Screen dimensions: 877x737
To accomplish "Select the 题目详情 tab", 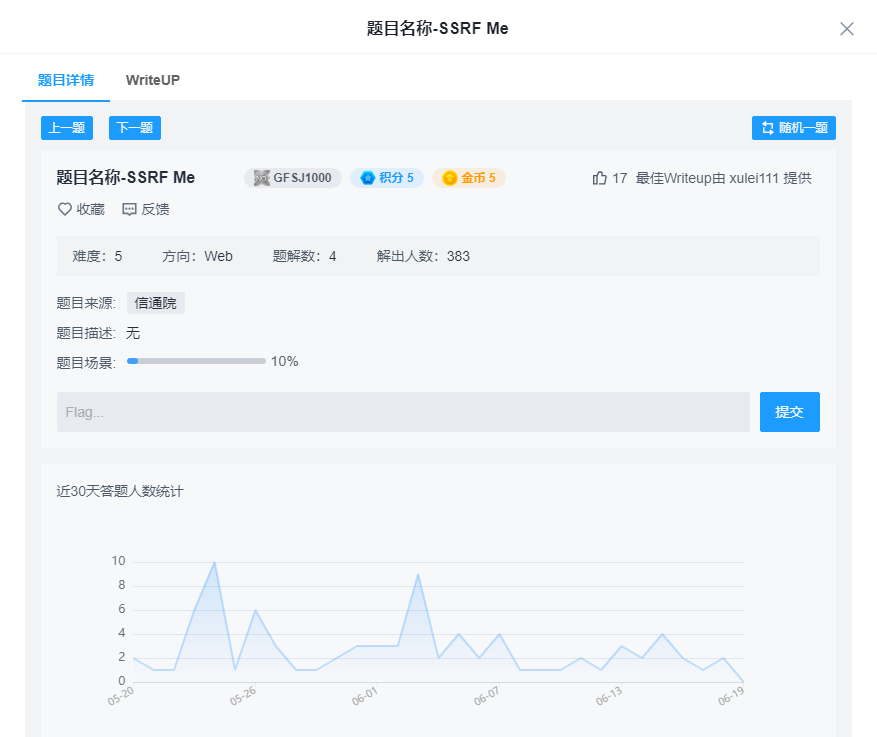I will (x=65, y=80).
